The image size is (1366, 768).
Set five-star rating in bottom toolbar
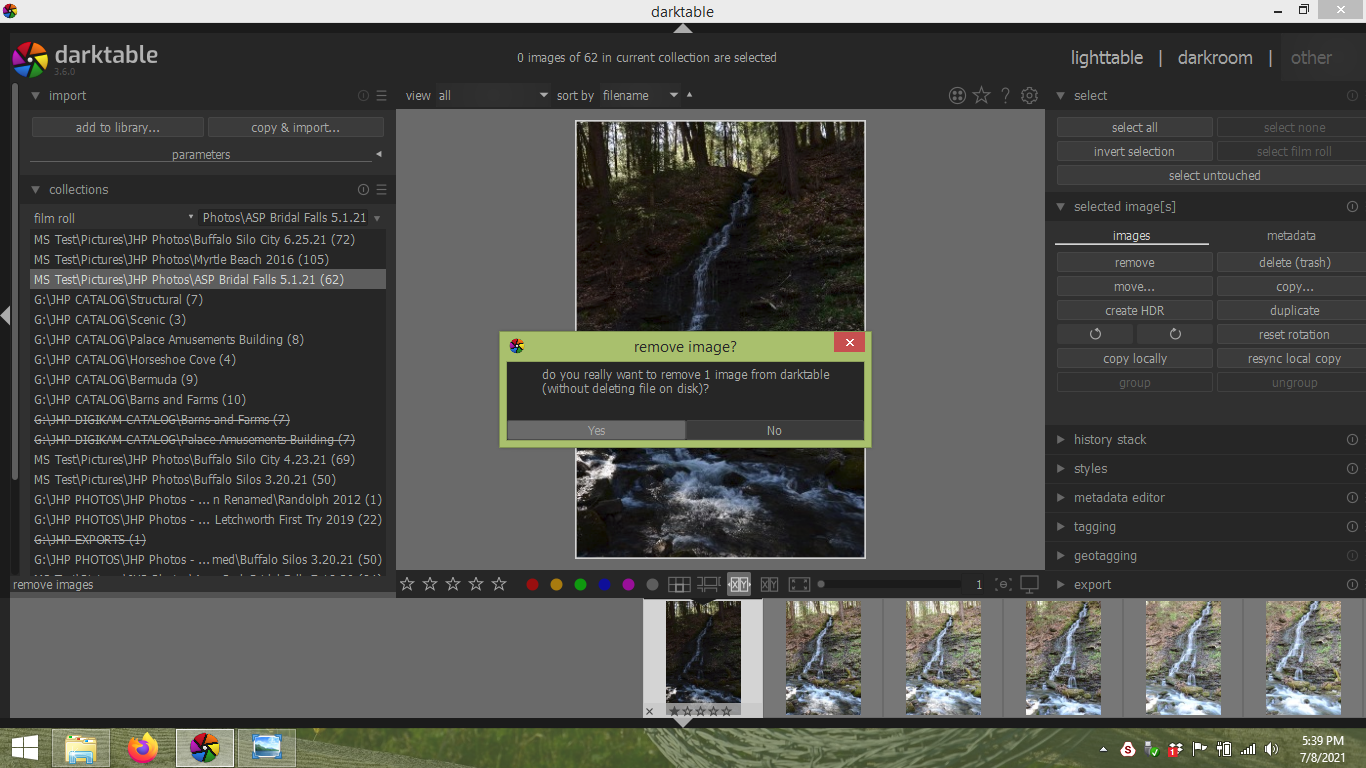(x=499, y=584)
